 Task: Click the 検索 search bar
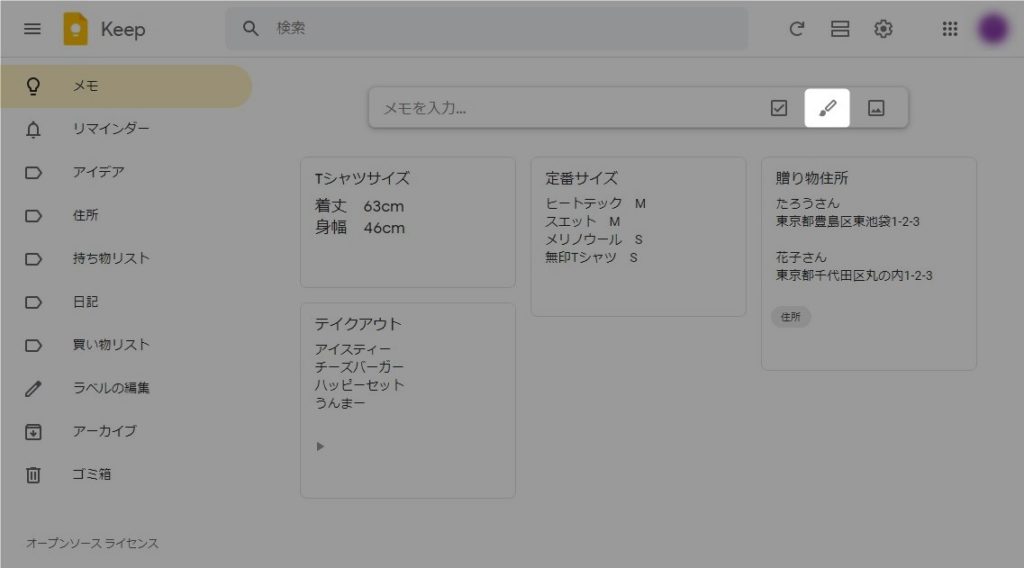point(500,29)
